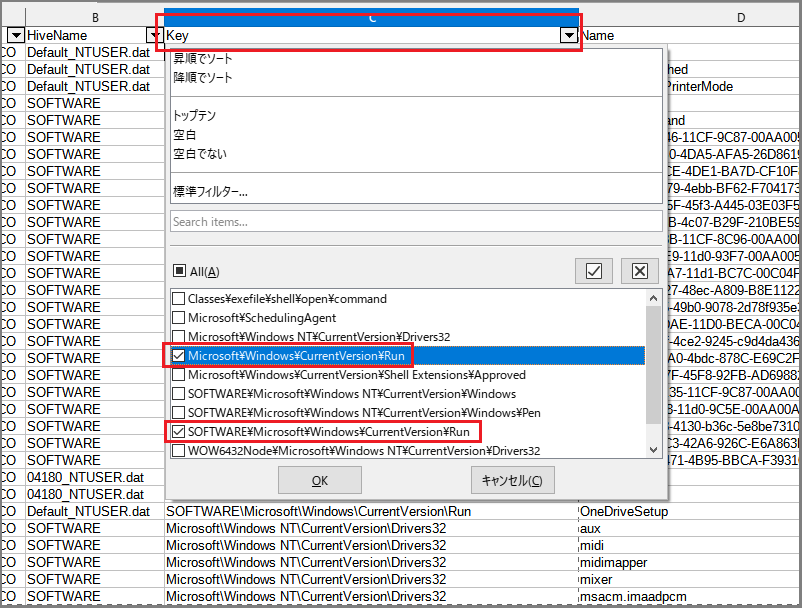Click the キャンセル(C) button
Screen dimensions: 802x608
(513, 480)
